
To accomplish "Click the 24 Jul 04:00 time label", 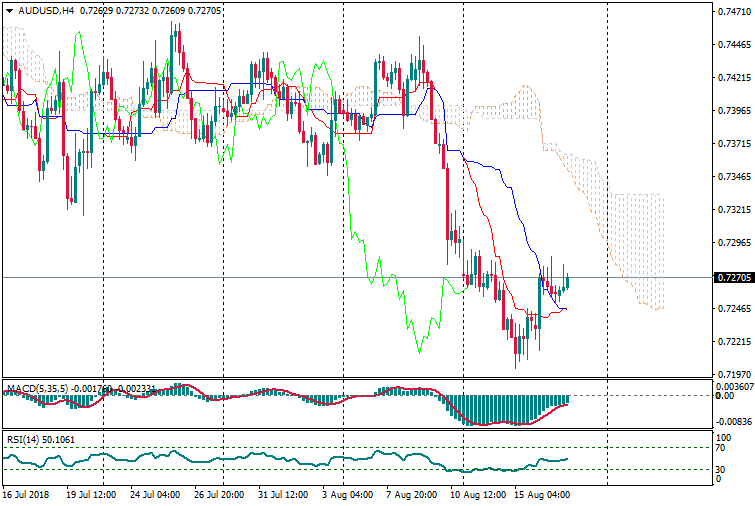I will coord(157,494).
